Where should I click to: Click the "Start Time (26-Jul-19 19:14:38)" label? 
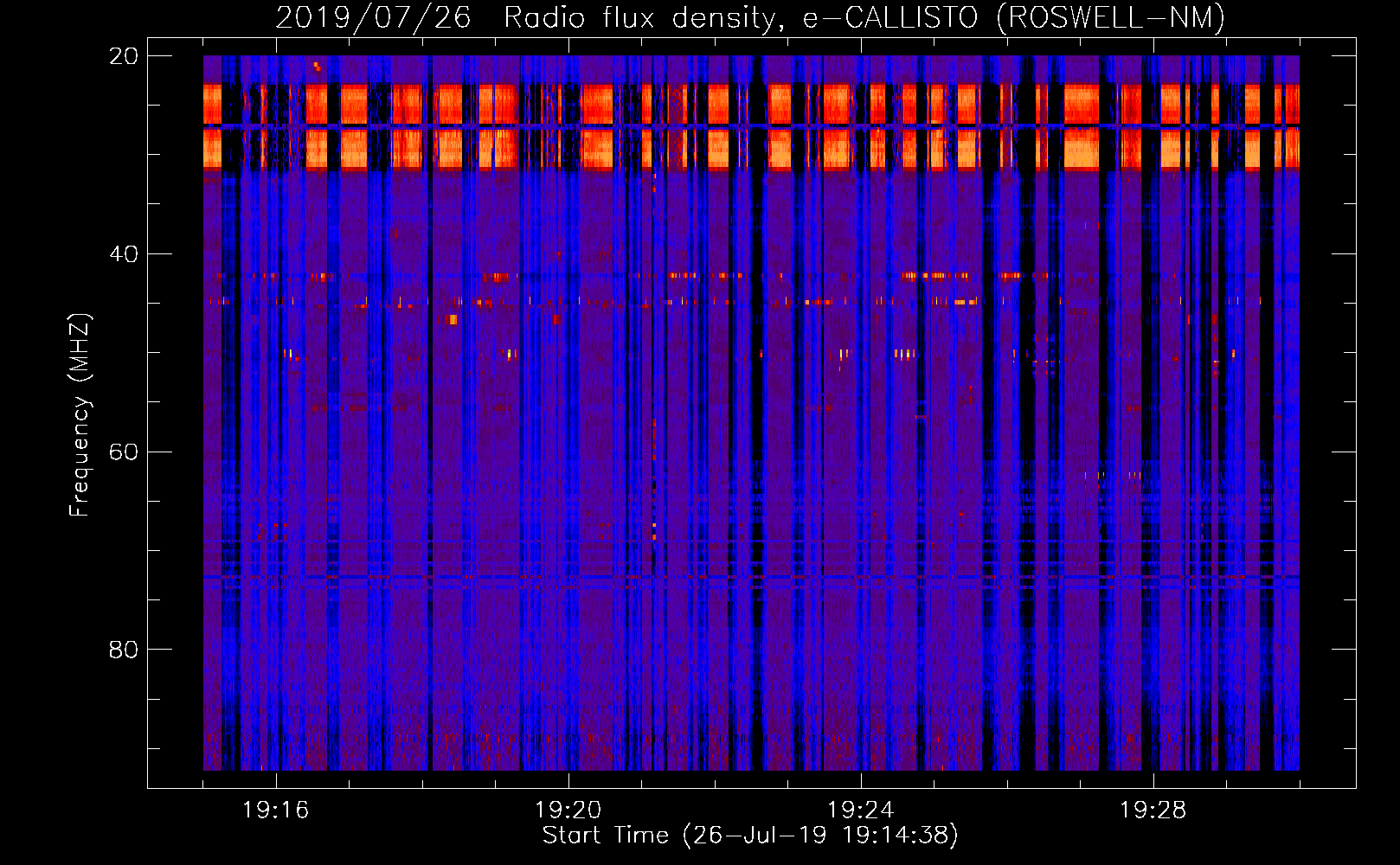click(750, 836)
